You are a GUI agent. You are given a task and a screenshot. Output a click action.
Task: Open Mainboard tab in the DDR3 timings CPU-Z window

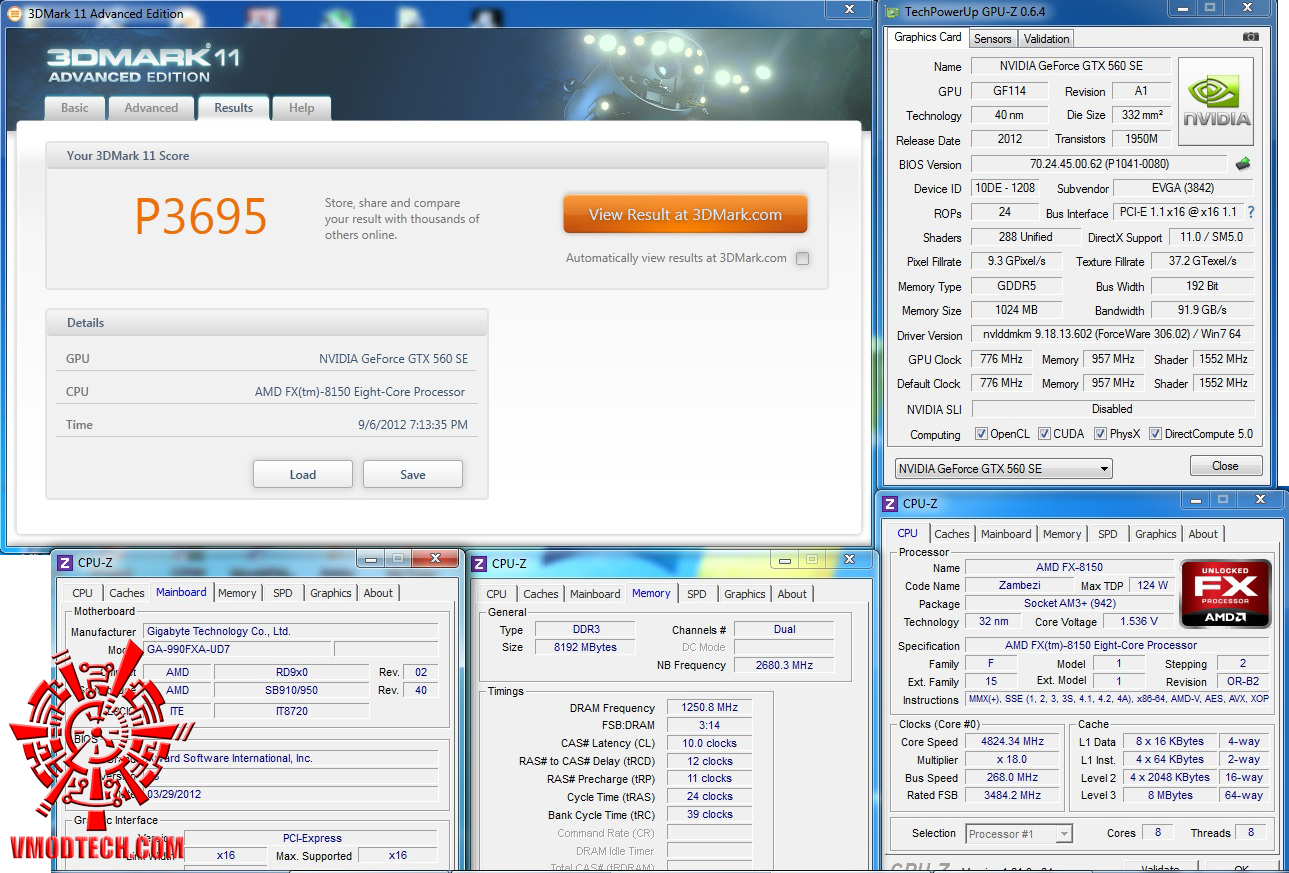click(595, 594)
